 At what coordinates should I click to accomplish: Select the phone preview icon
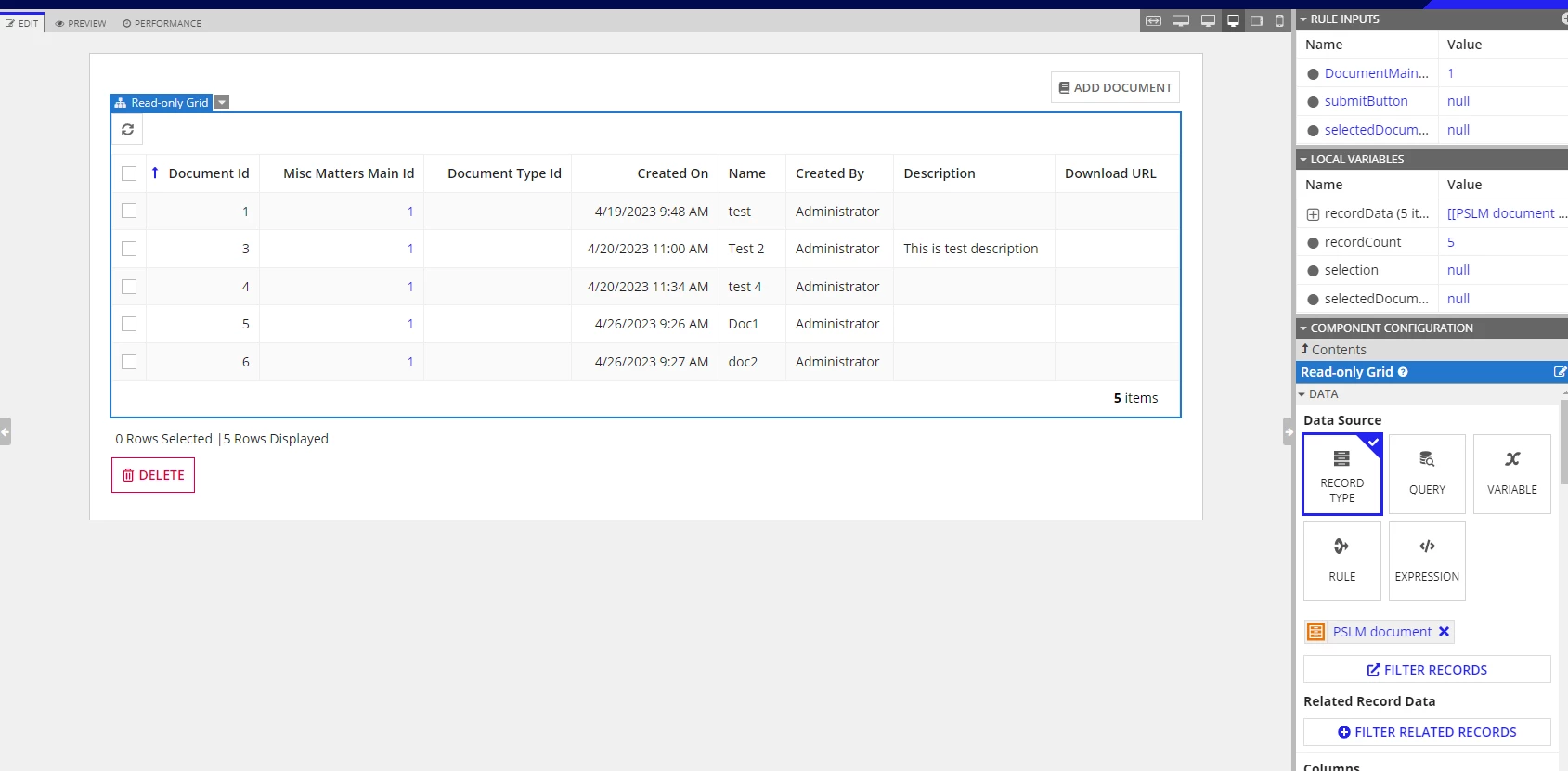(1279, 20)
